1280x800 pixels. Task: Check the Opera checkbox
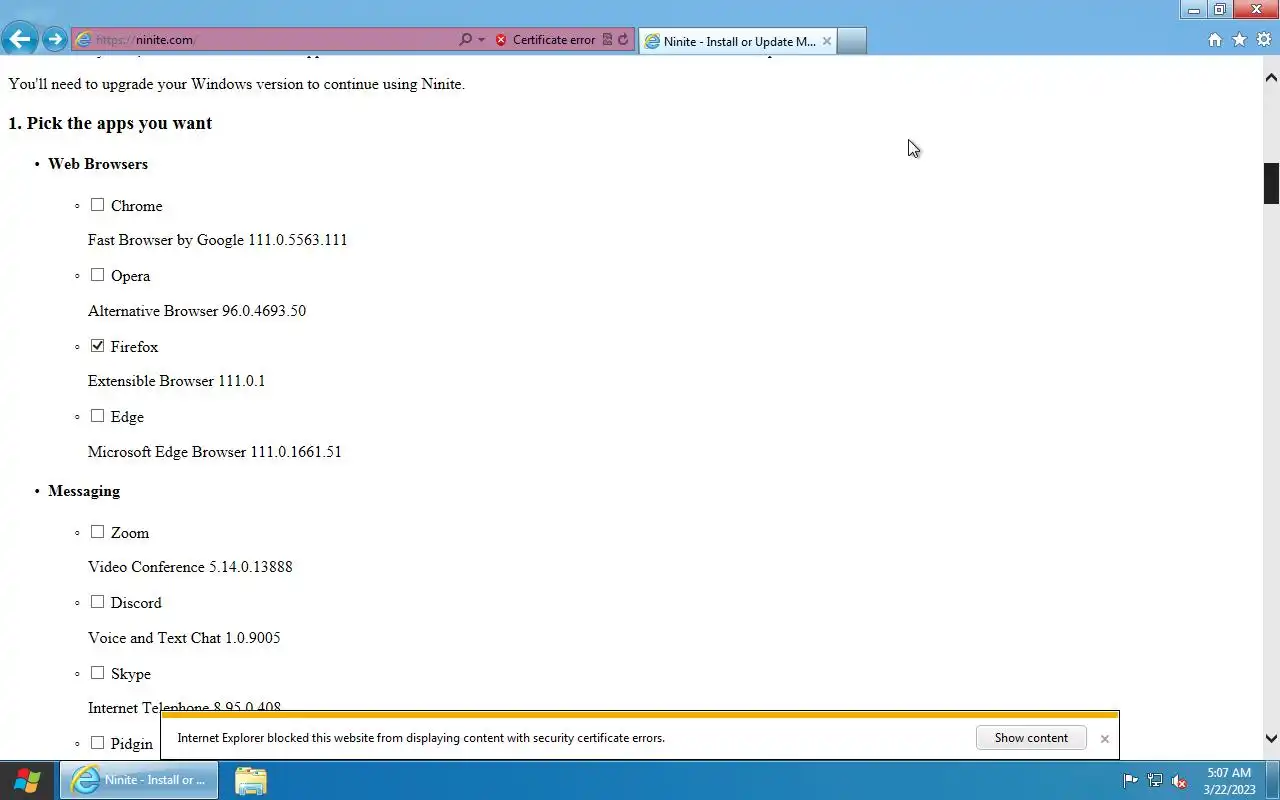[x=97, y=274]
